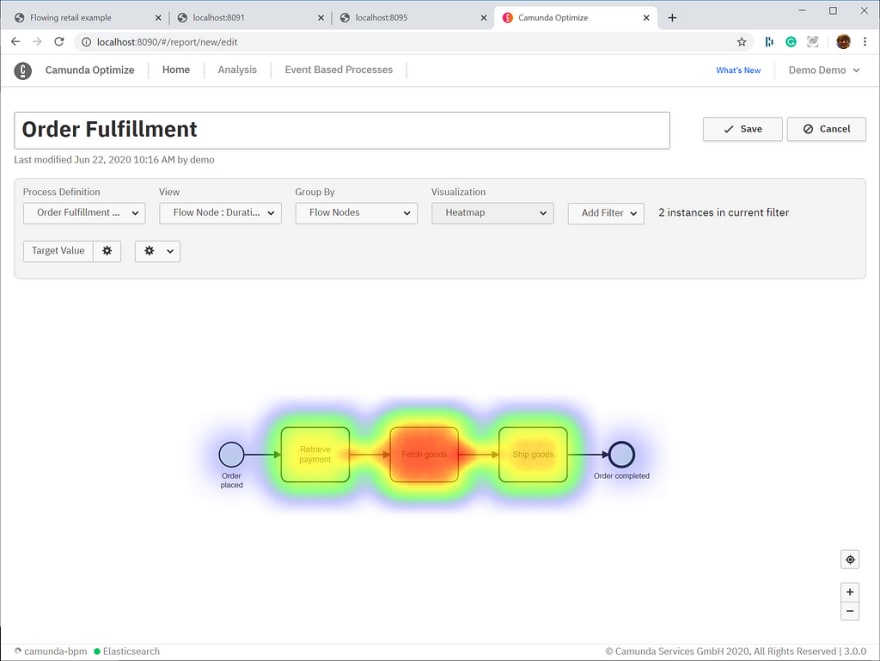
Task: Zoom out of the diagram
Action: [850, 611]
